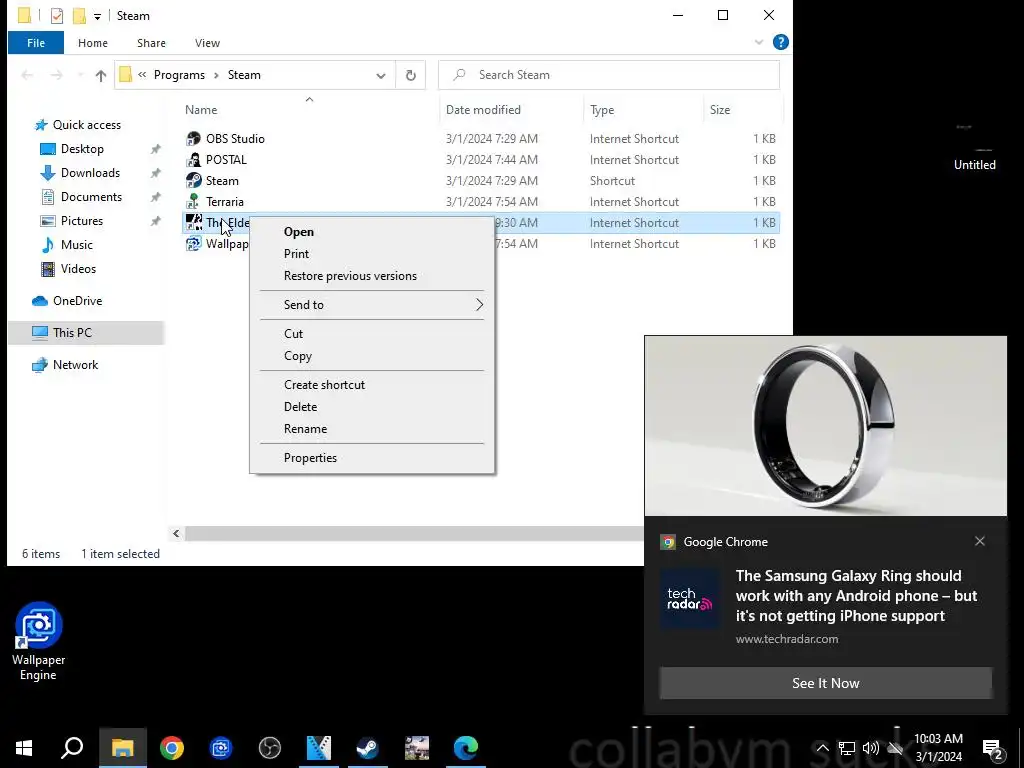Screen dimensions: 1024x768
Task: Open Desktop in Quick access
Action: (x=82, y=149)
